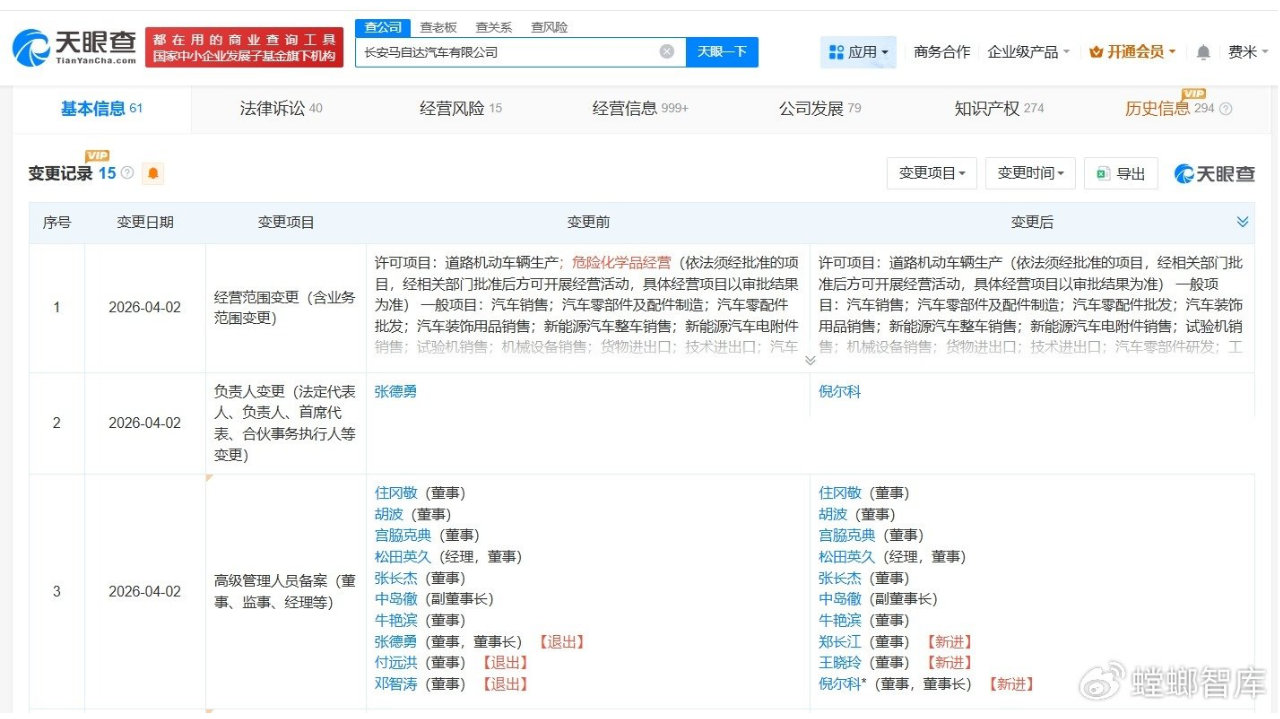Click the 导出 export button
Viewport: 1280px width, 719px height.
point(1121,173)
